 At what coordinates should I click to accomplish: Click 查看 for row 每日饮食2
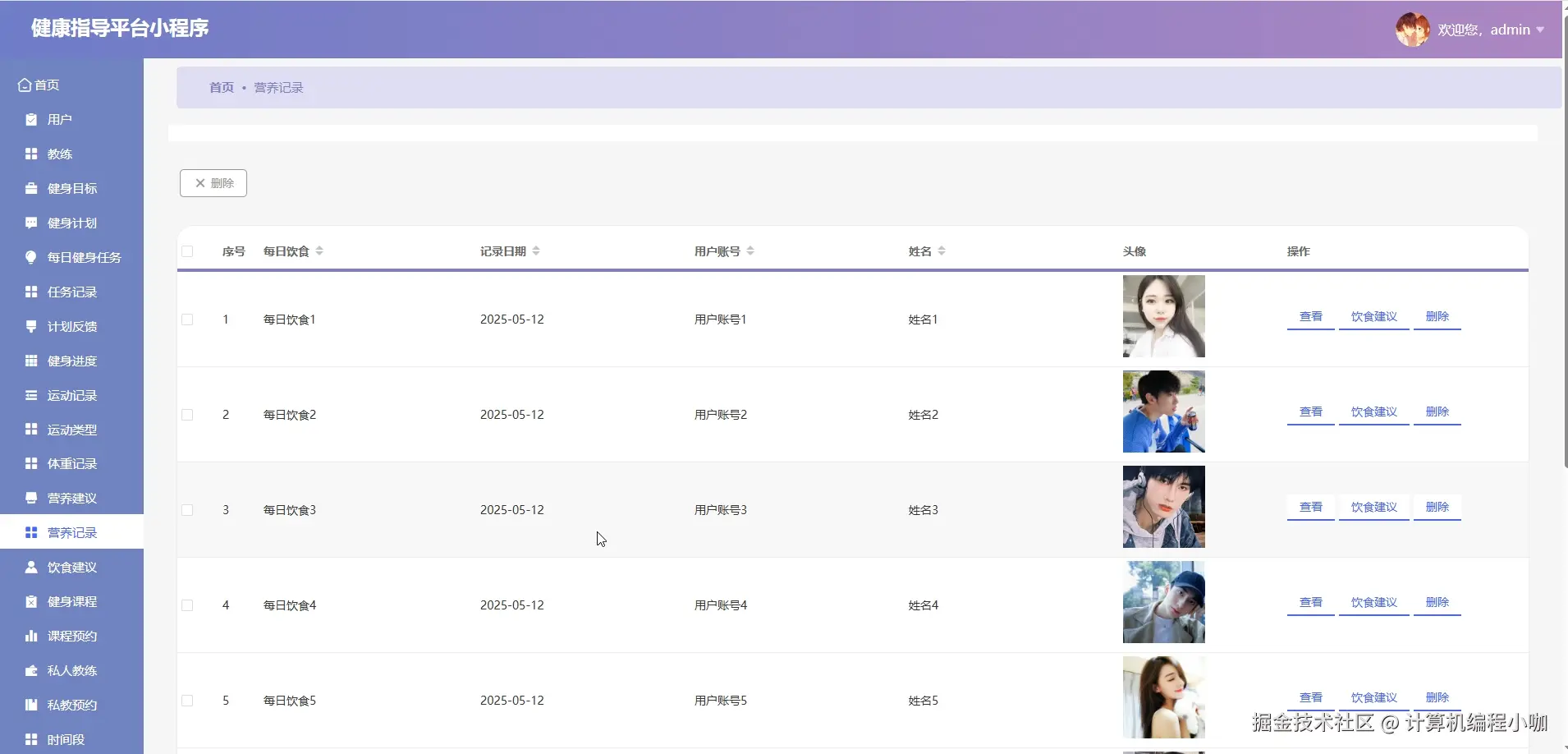coord(1311,412)
